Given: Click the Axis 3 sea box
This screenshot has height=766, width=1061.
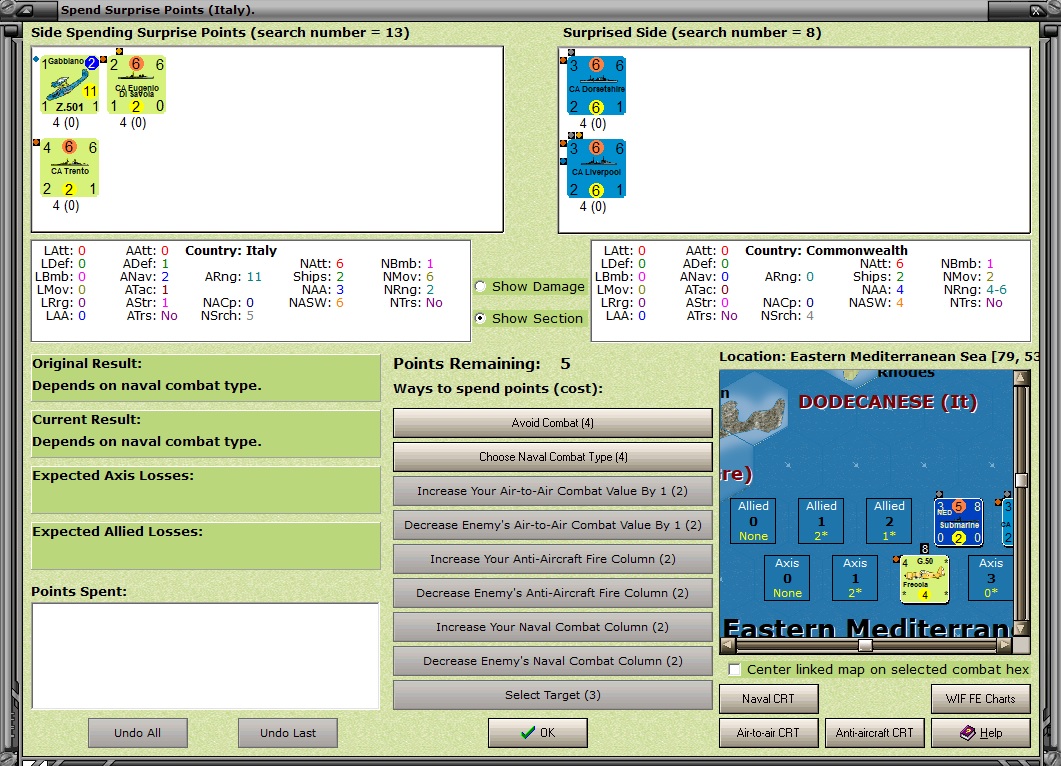Looking at the screenshot, I should (991, 577).
